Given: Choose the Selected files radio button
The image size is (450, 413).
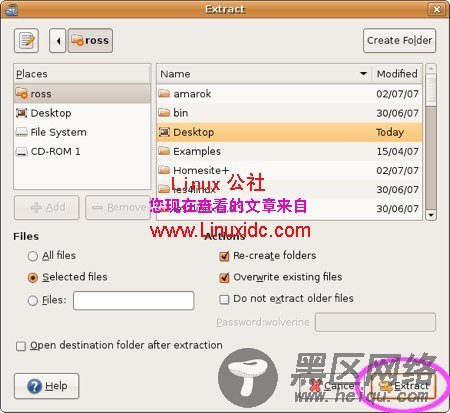Looking at the screenshot, I should pos(33,278).
